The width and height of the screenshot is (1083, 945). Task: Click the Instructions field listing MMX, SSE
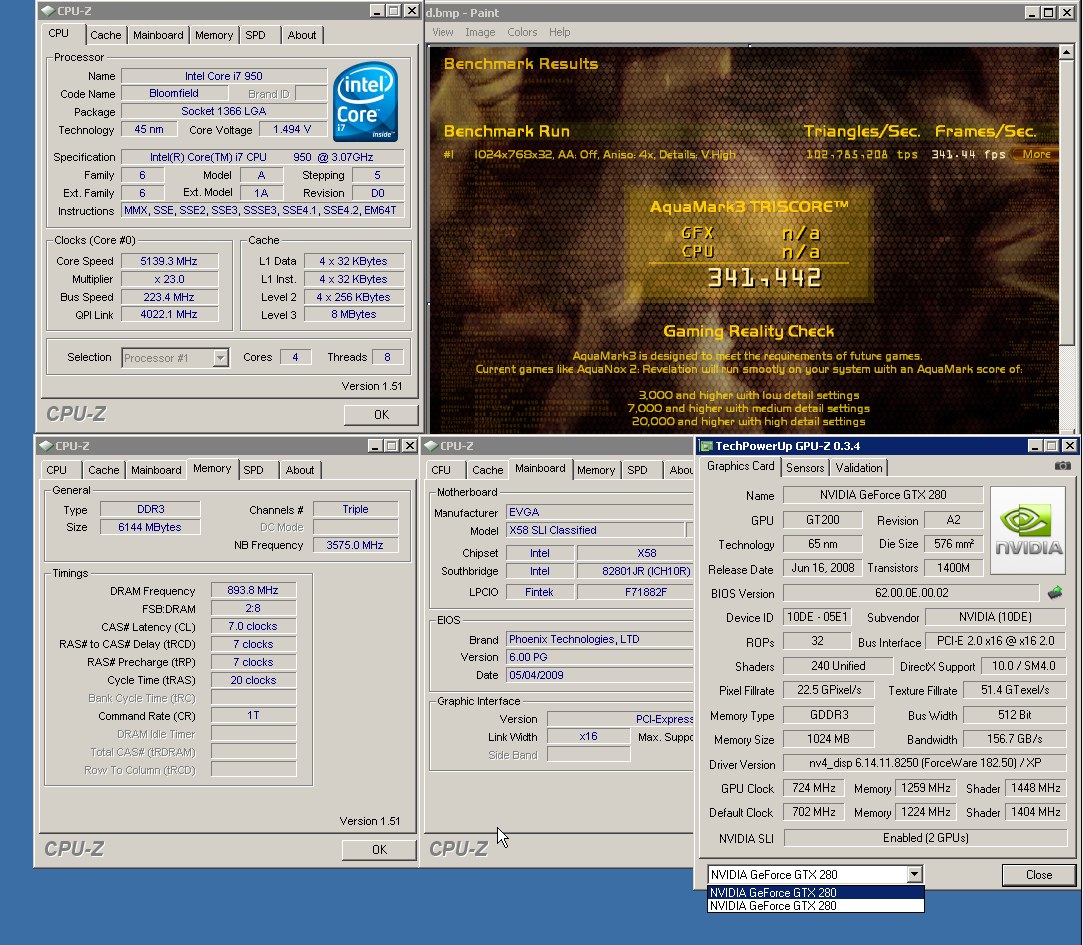(x=262, y=211)
